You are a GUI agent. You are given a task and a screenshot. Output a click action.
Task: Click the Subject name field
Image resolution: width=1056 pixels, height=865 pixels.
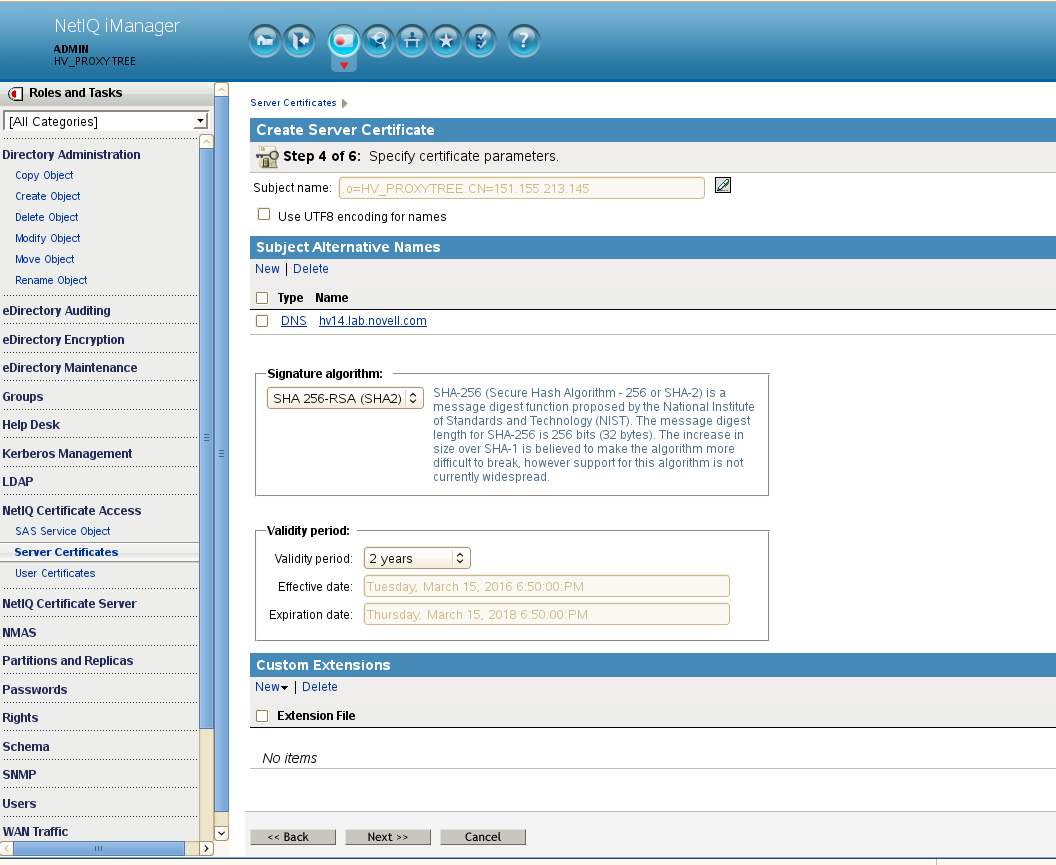point(522,188)
